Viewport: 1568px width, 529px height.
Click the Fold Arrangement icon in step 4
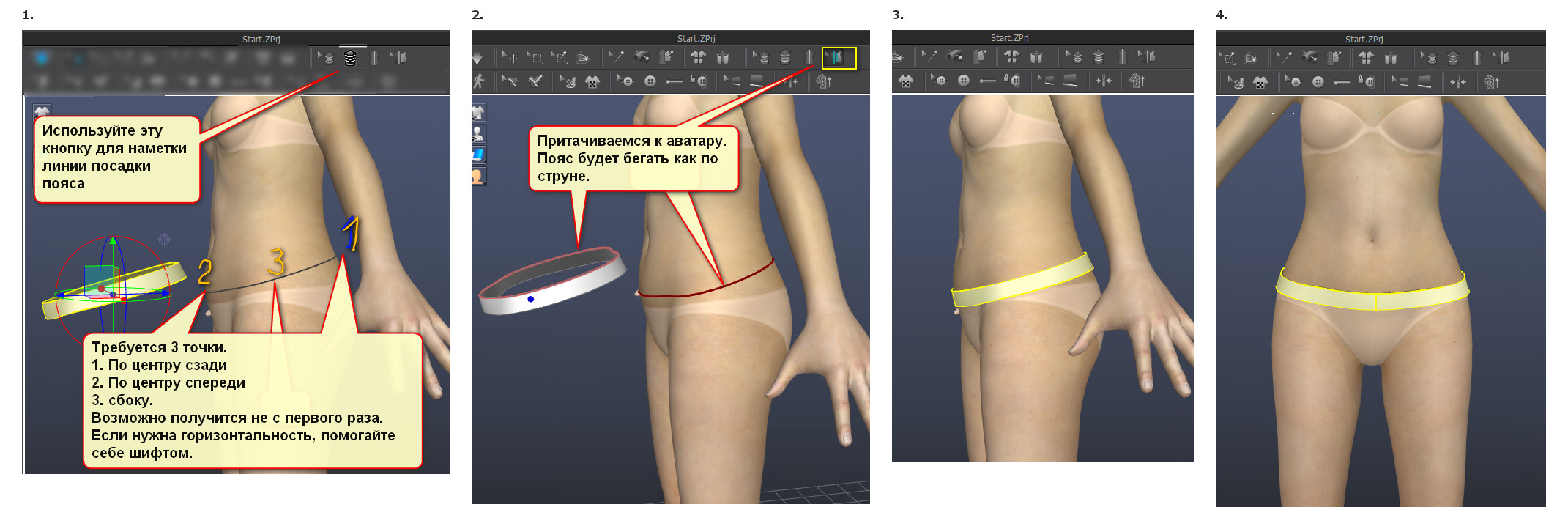1250,58
